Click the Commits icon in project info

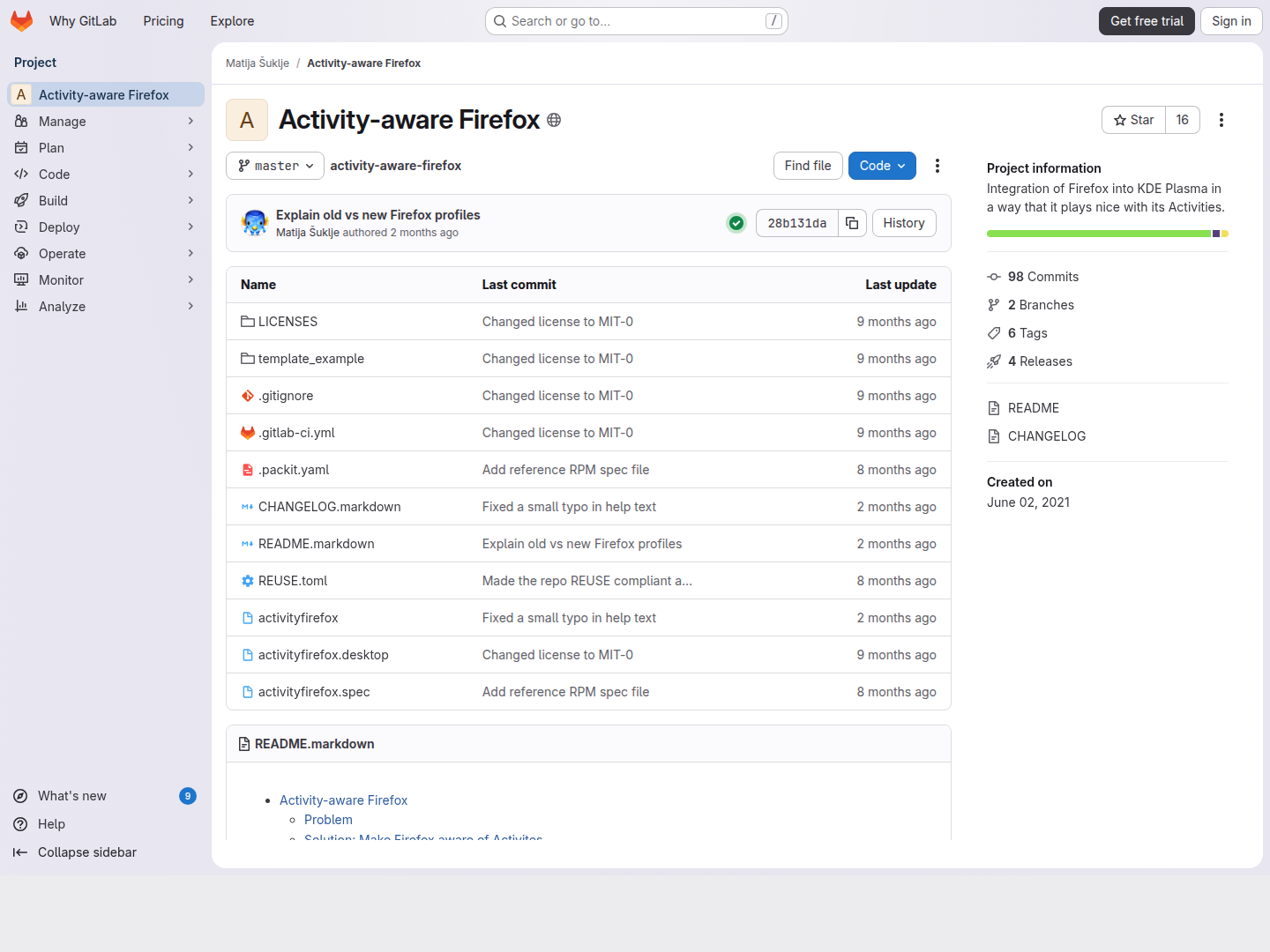(994, 277)
